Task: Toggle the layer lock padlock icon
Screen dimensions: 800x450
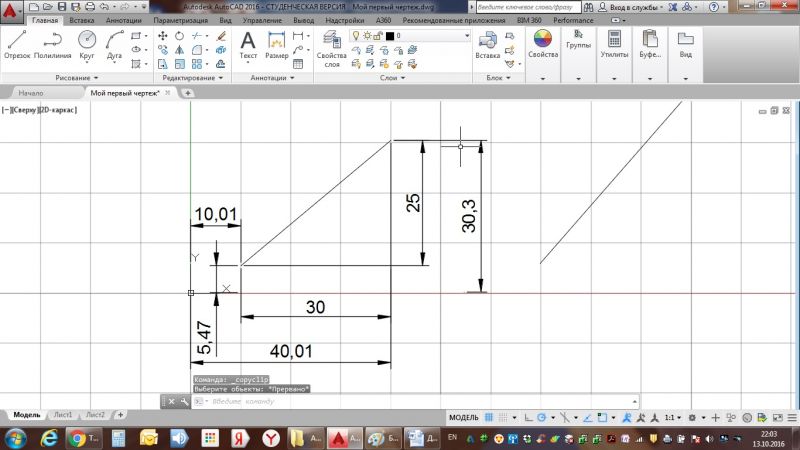Action: pyautogui.click(x=378, y=36)
